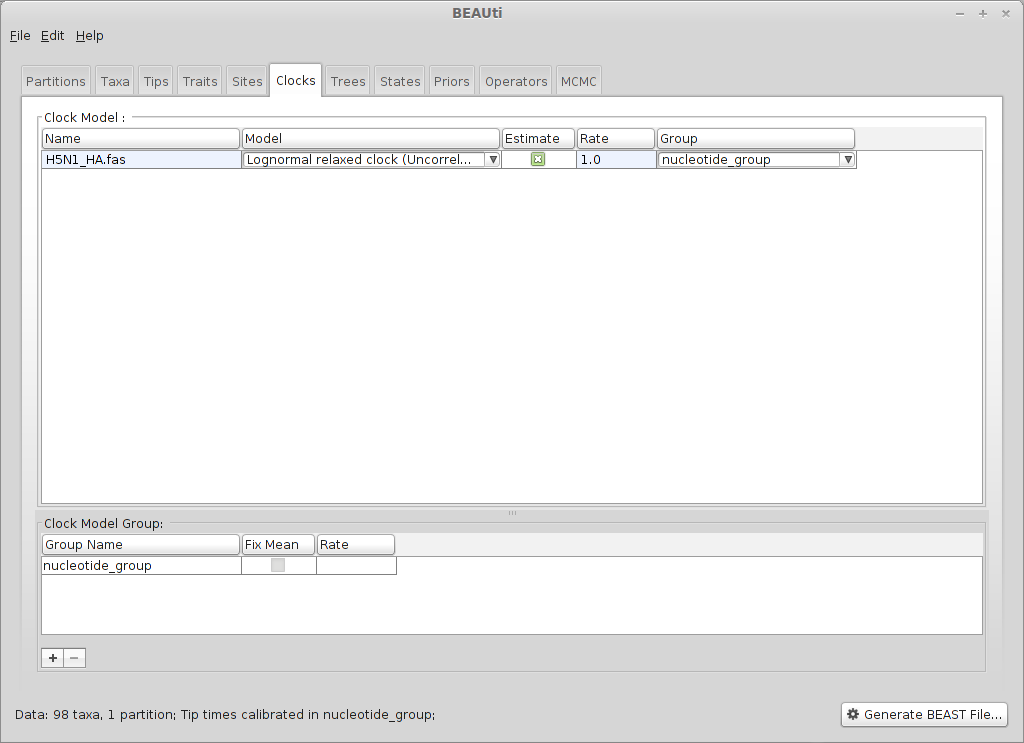Screen dimensions: 1024x743
Task: Click the Name column header
Action: tap(140, 138)
